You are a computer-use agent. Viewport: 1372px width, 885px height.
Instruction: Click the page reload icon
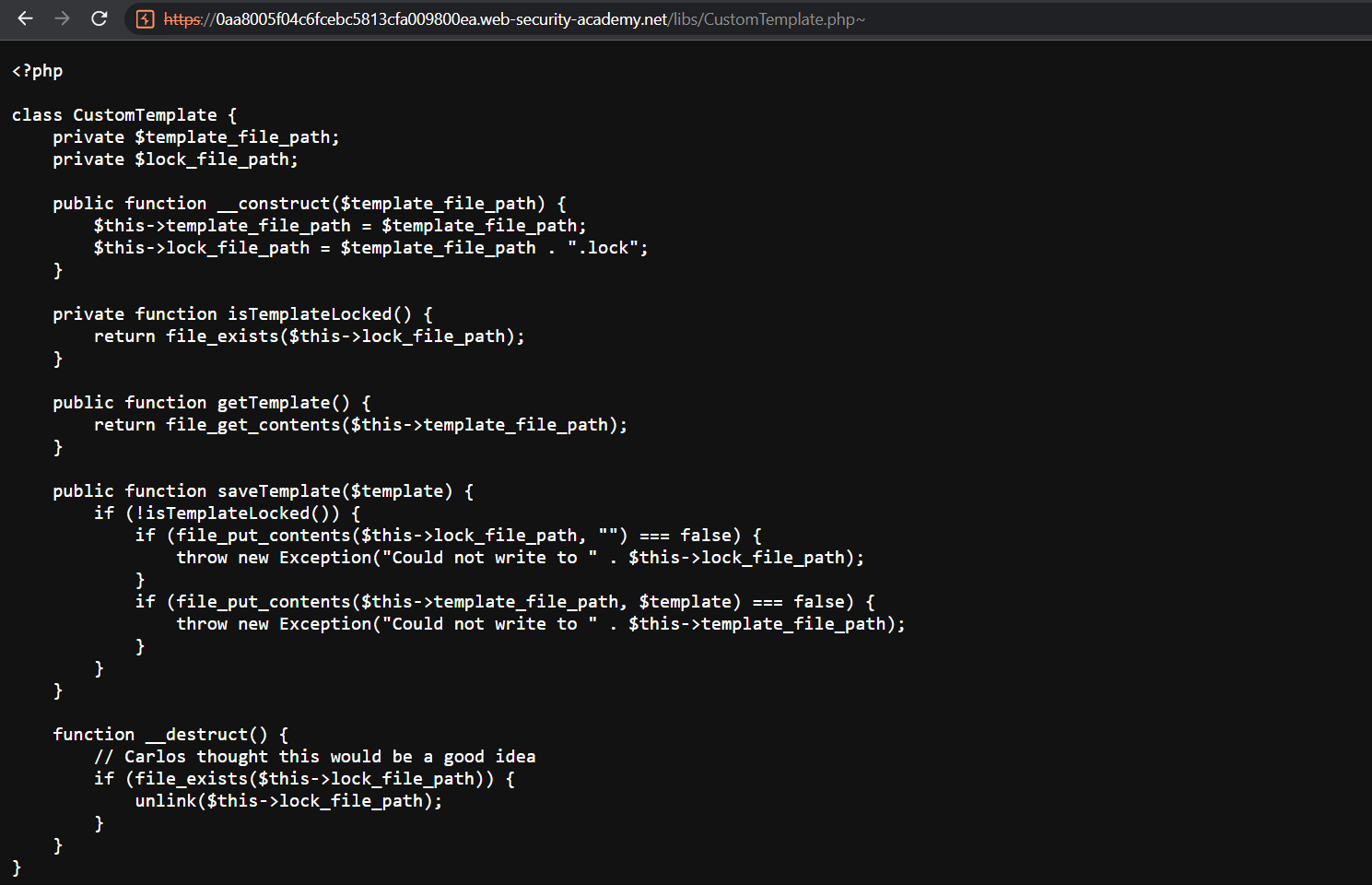pos(99,18)
